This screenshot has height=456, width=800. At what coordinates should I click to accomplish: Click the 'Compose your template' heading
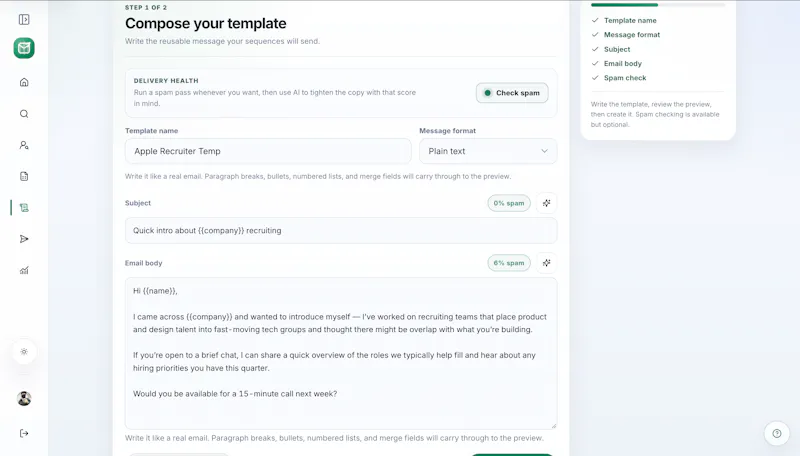206,23
